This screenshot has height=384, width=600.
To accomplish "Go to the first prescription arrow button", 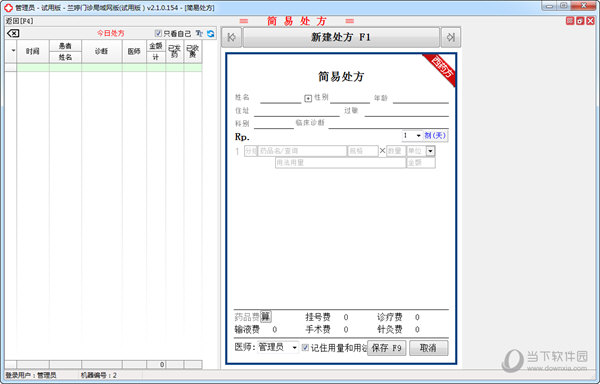I will tap(232, 37).
